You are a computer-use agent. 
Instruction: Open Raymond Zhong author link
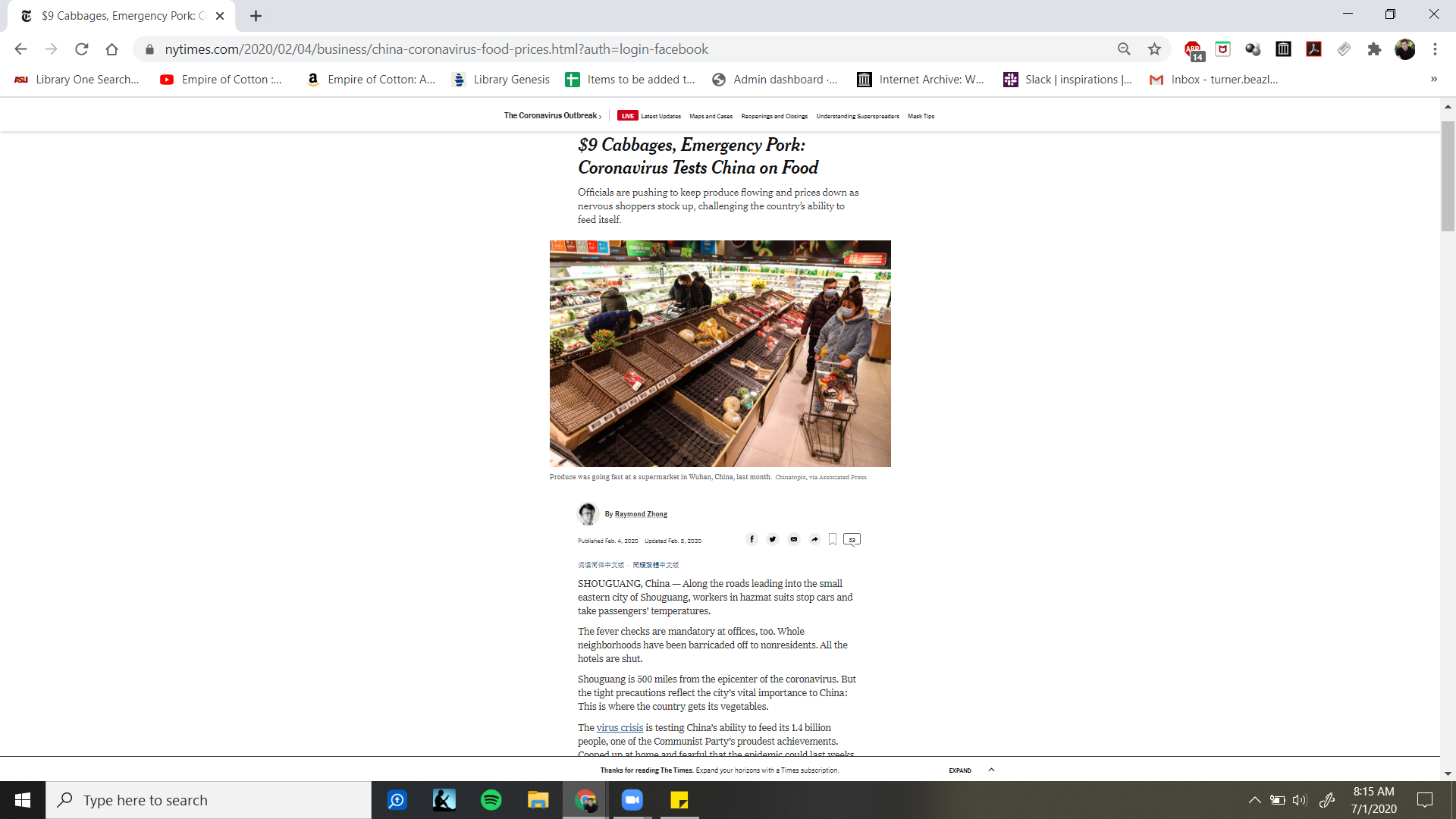[x=641, y=514]
